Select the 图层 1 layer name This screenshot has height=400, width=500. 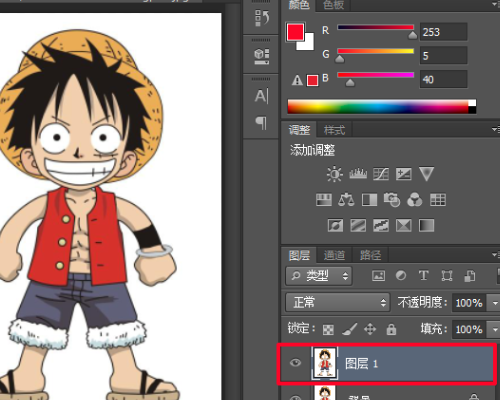coord(361,364)
